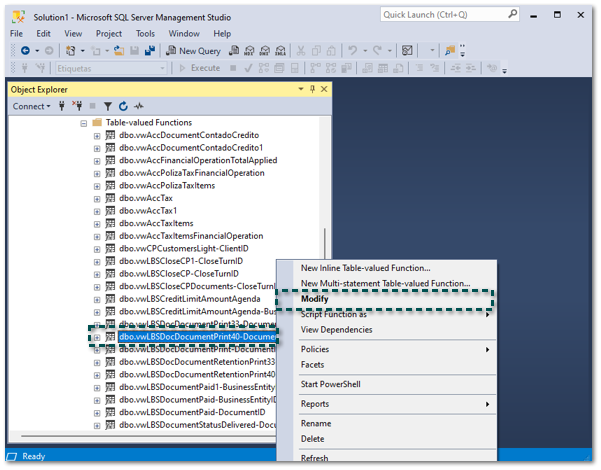Image resolution: width=601 pixels, height=470 pixels.
Task: Open the Etiquetas database combo box
Action: [111, 69]
